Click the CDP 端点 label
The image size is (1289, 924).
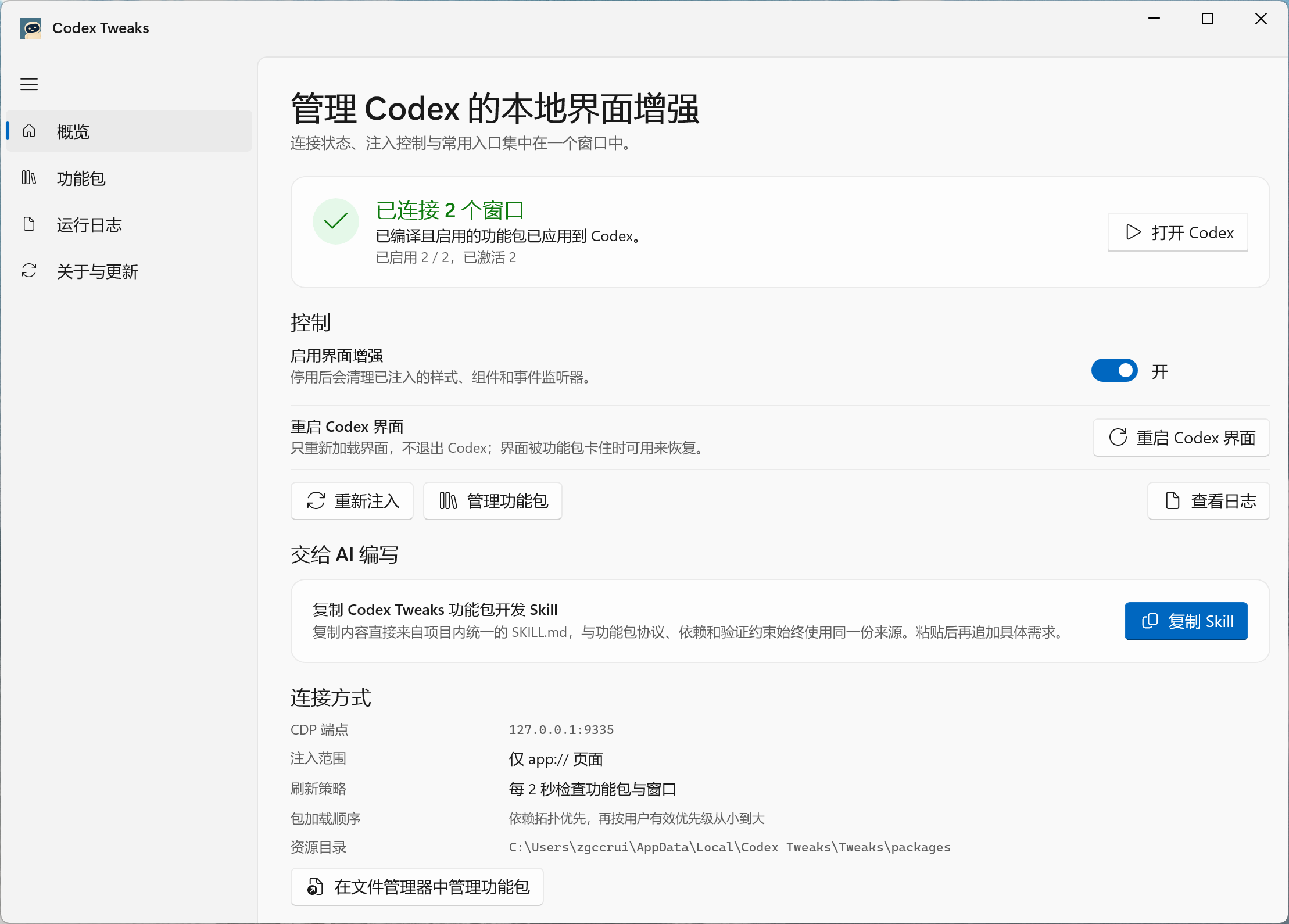pyautogui.click(x=320, y=730)
